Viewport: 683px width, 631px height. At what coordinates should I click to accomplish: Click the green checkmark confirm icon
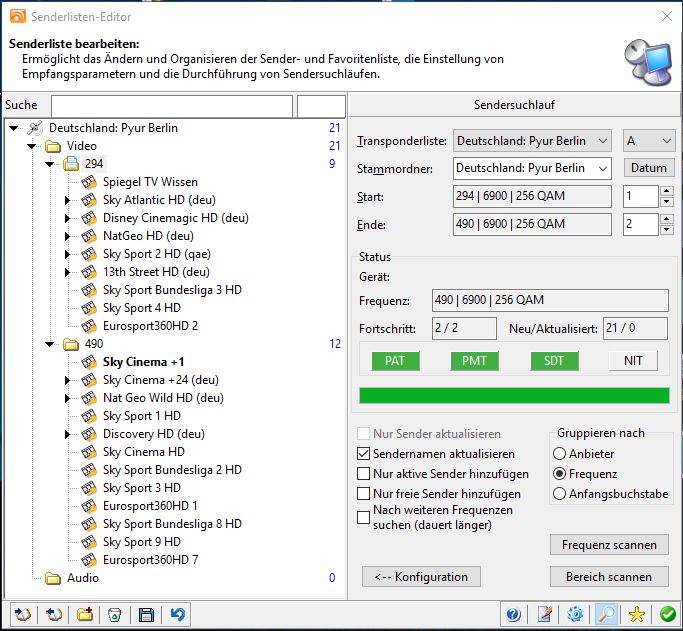coord(667,615)
